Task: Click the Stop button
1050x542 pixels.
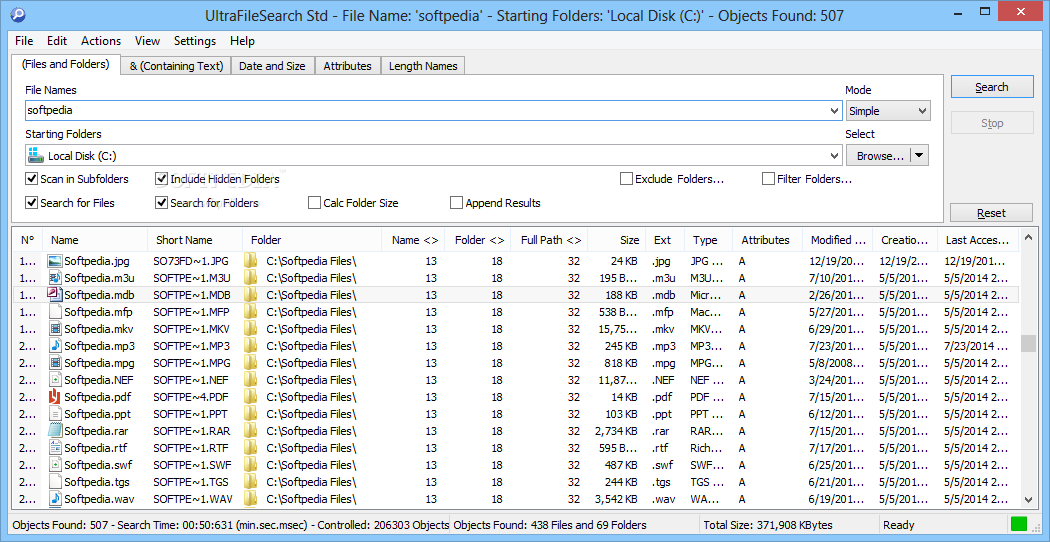Action: [992, 123]
